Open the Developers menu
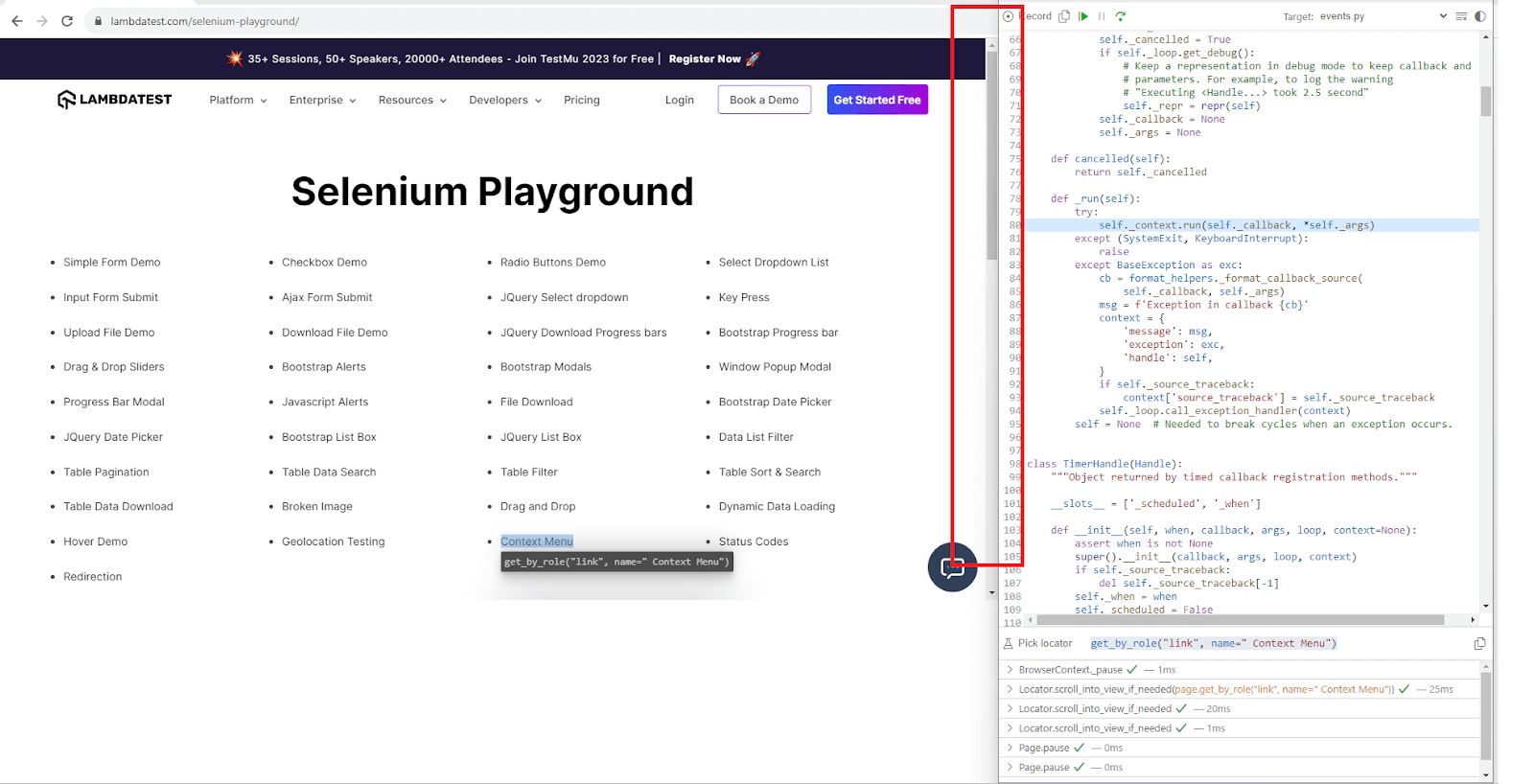Image resolution: width=1534 pixels, height=784 pixels. pos(505,100)
